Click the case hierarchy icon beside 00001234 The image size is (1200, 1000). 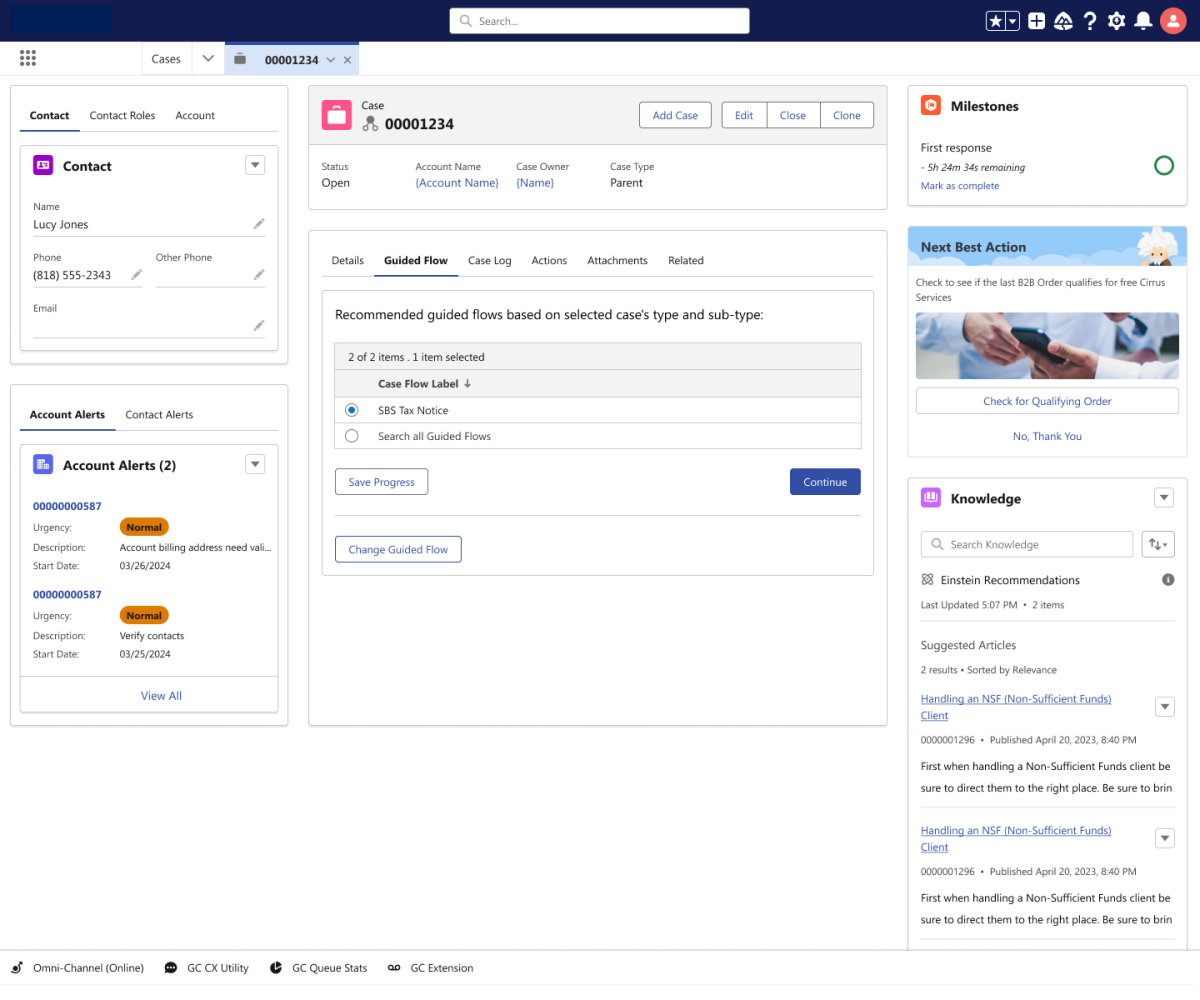370,124
